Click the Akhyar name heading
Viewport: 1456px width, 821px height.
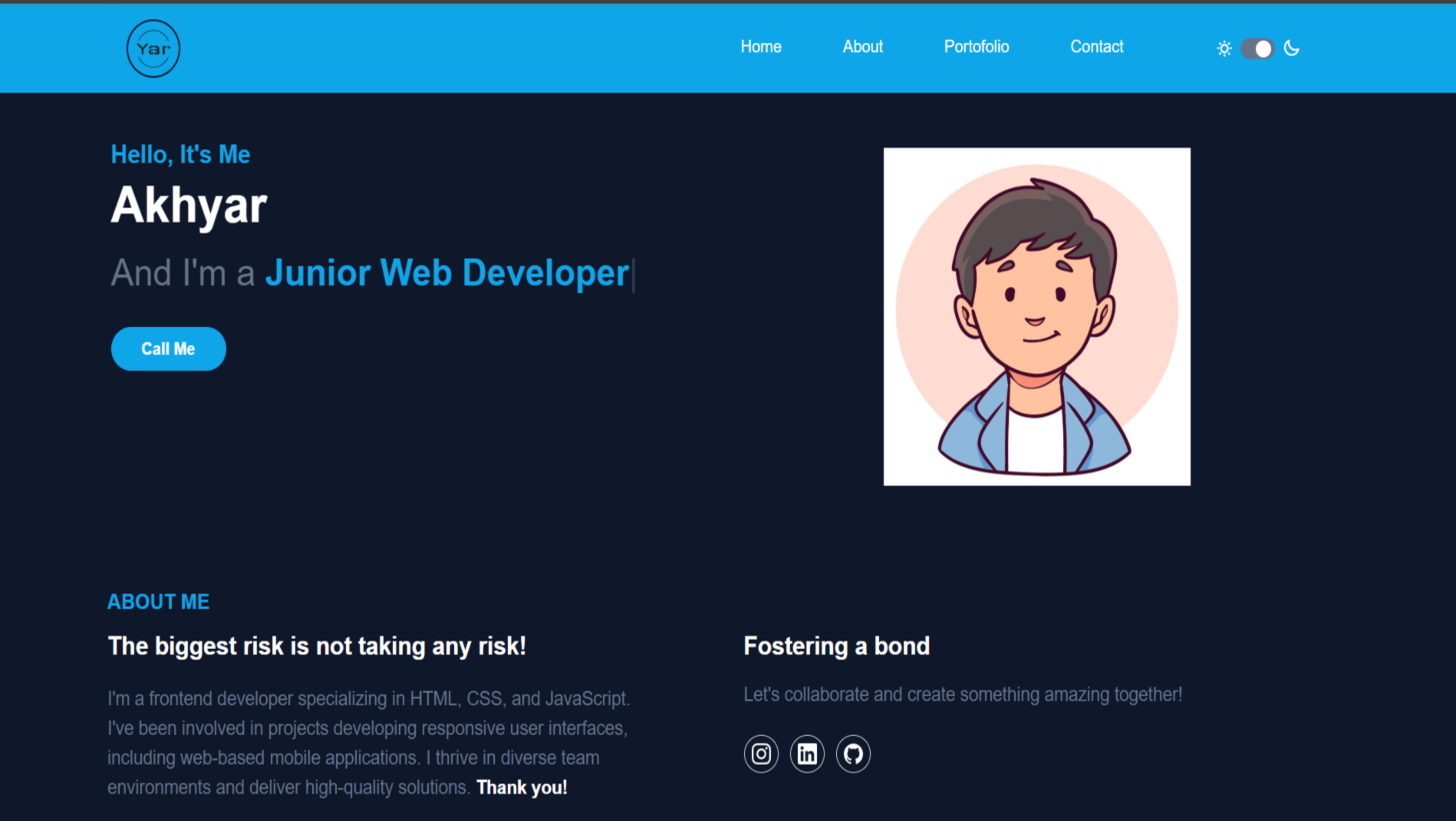coord(189,206)
